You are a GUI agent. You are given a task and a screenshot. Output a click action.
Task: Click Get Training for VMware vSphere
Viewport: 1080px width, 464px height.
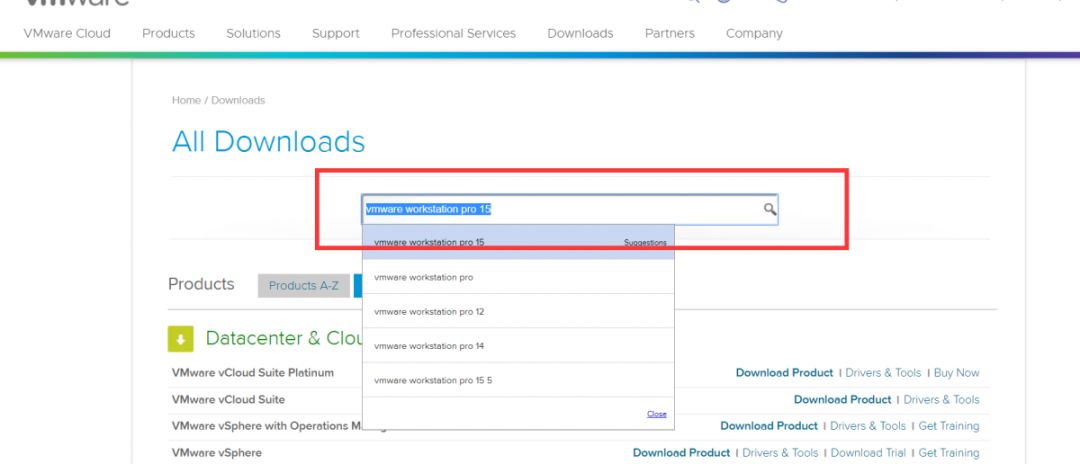[949, 452]
